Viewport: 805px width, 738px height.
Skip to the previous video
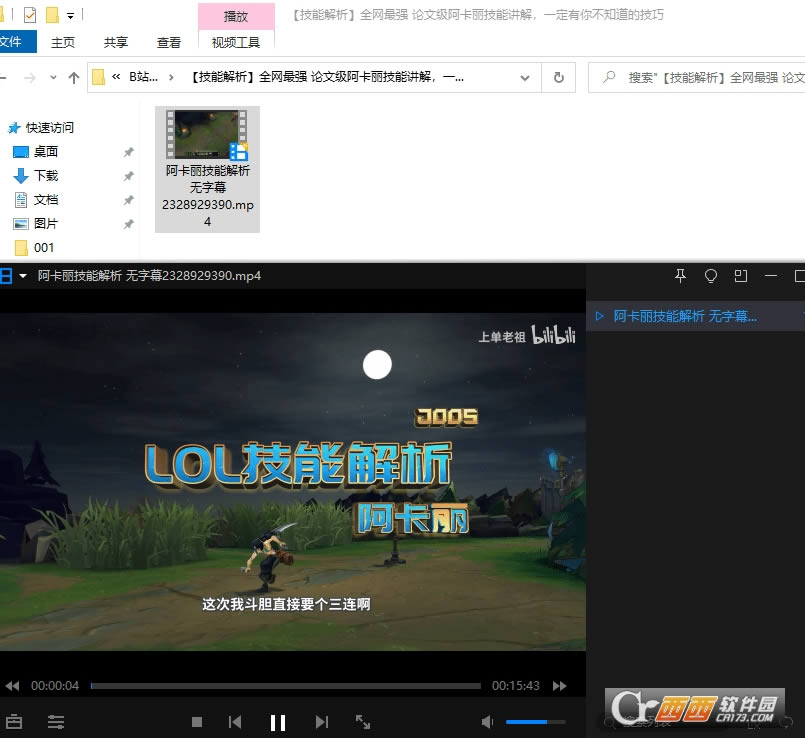point(235,722)
